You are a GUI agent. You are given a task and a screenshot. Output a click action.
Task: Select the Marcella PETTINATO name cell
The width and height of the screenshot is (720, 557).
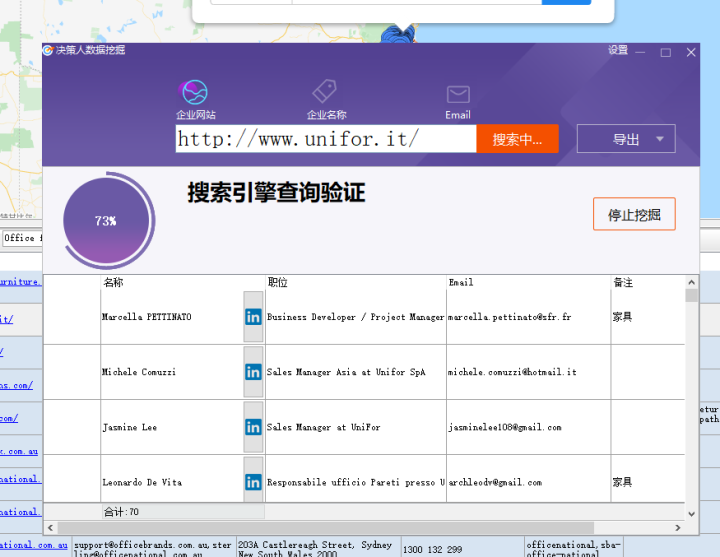(x=172, y=317)
